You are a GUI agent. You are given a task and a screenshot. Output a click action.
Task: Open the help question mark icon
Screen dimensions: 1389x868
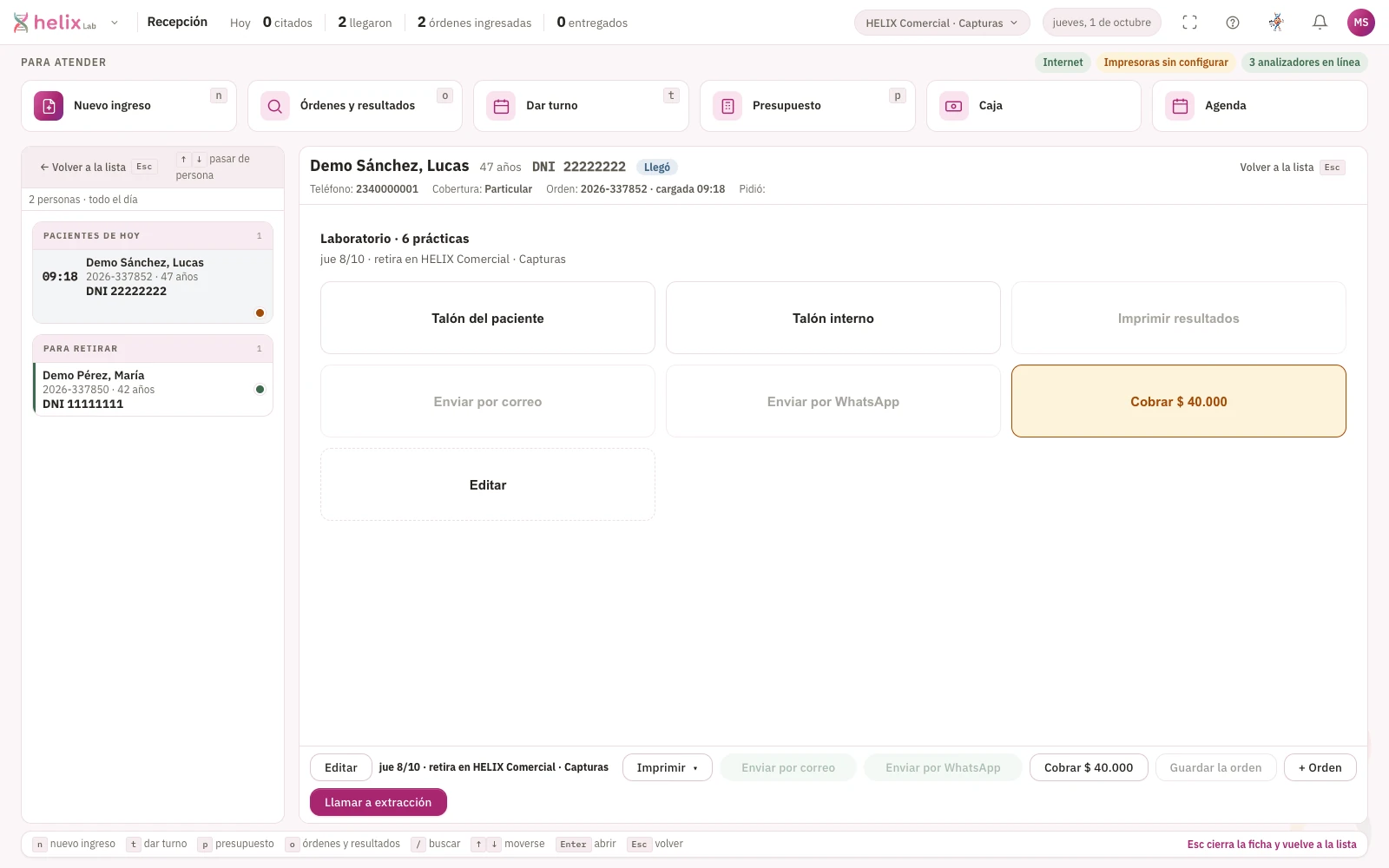[1233, 23]
